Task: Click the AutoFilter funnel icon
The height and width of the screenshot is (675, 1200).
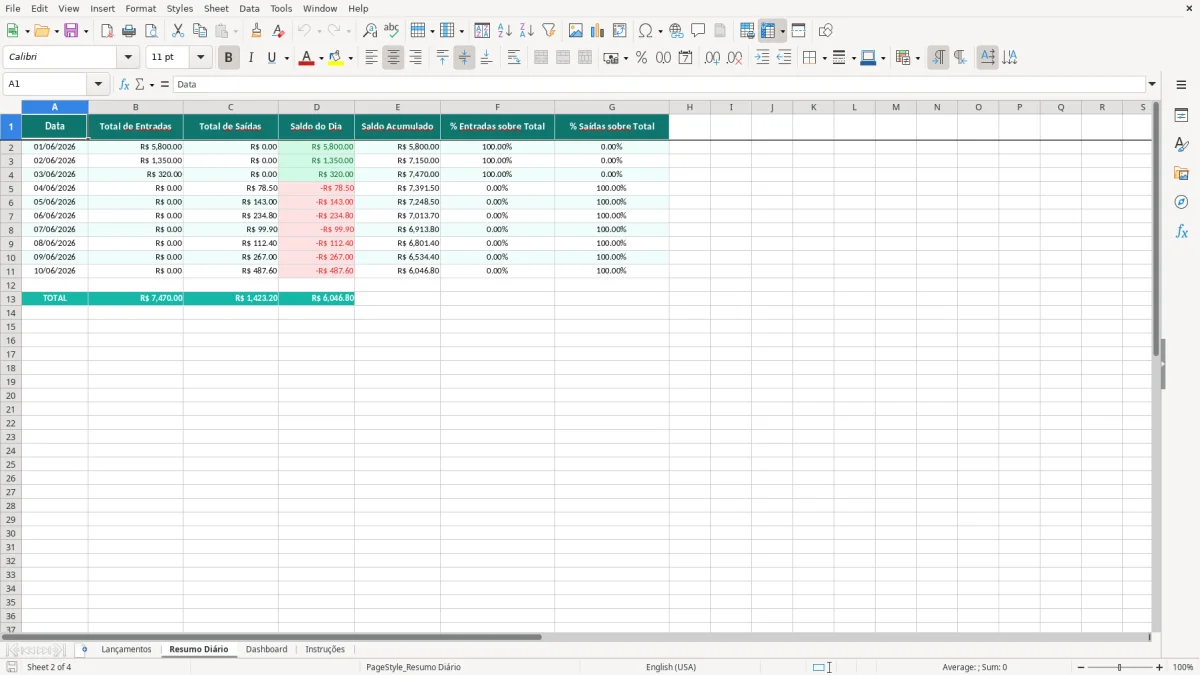Action: pyautogui.click(x=549, y=31)
